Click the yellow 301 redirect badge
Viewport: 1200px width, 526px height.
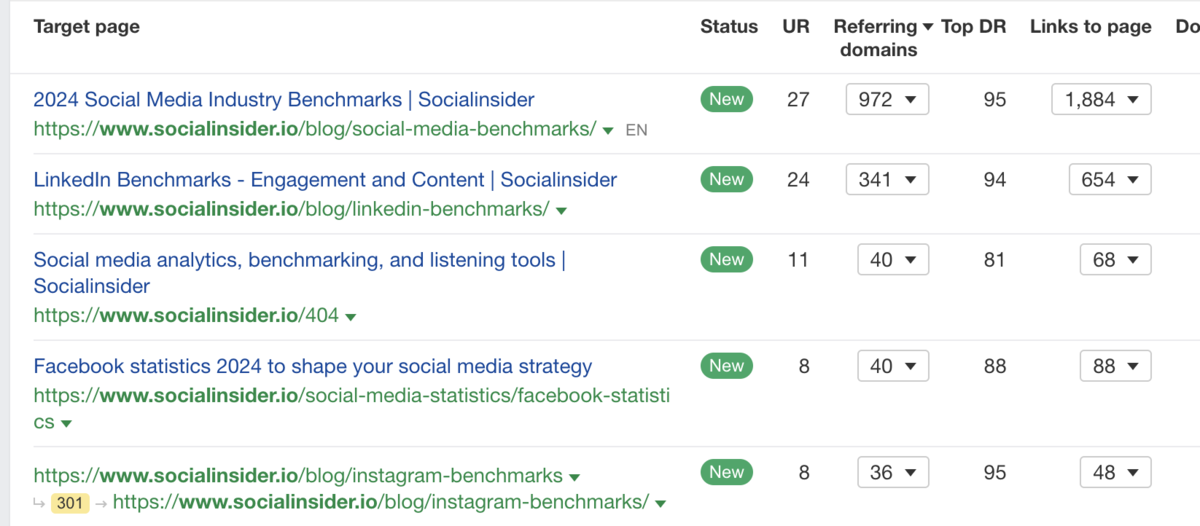point(70,503)
